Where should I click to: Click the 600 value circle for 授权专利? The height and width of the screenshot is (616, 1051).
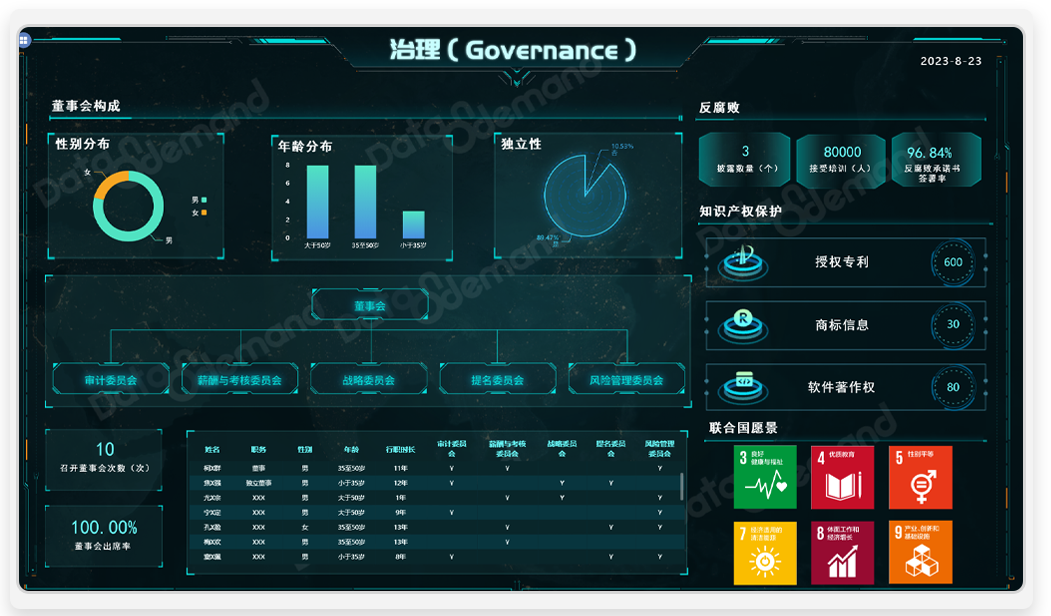click(953, 263)
